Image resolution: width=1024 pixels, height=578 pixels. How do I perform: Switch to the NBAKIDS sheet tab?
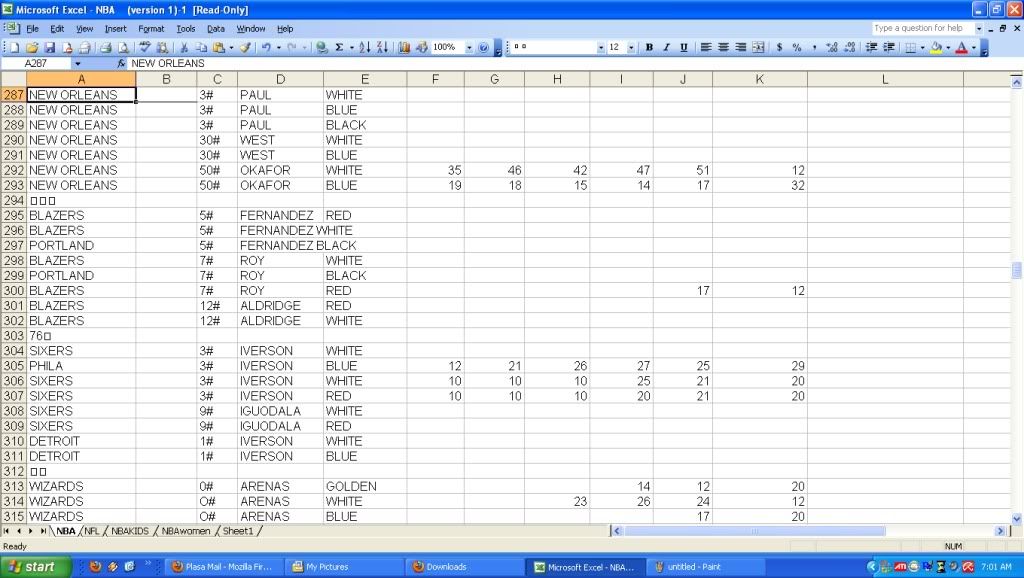click(130, 531)
